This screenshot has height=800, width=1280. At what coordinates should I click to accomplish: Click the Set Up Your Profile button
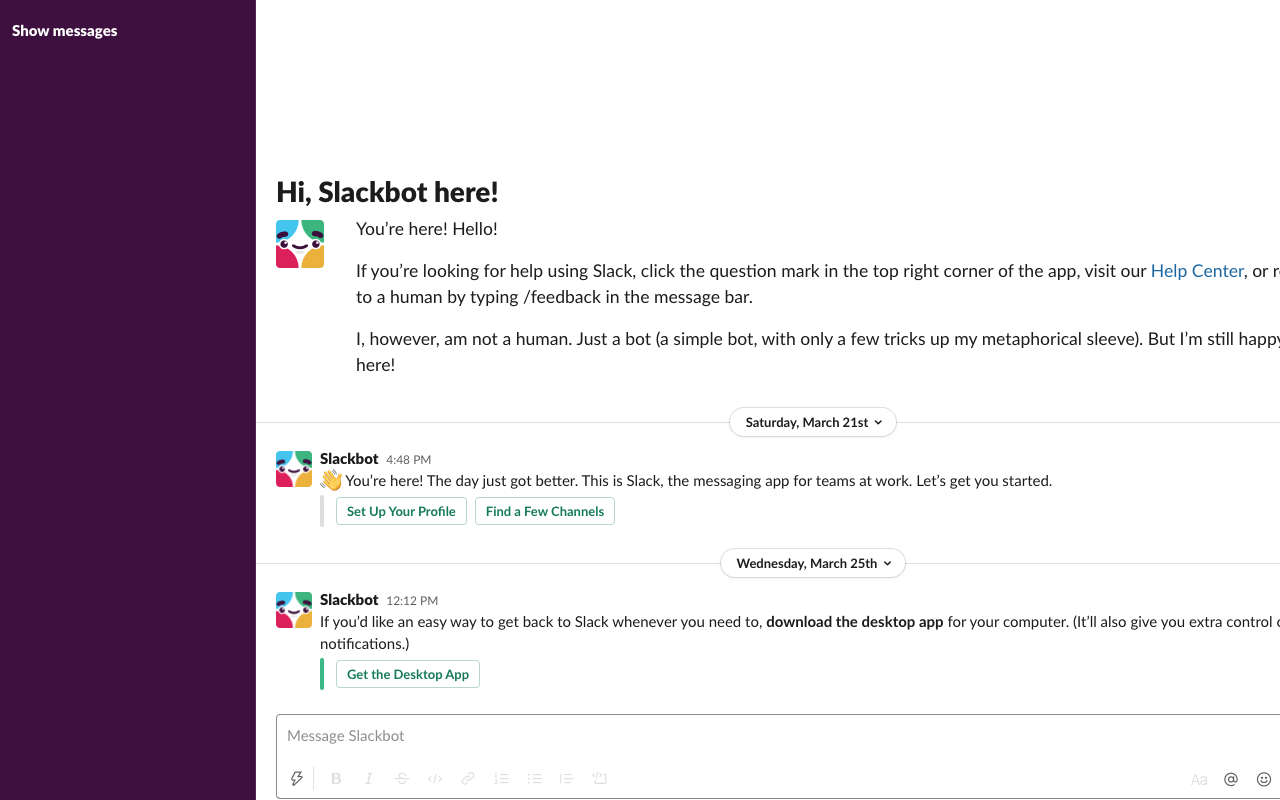tap(401, 511)
